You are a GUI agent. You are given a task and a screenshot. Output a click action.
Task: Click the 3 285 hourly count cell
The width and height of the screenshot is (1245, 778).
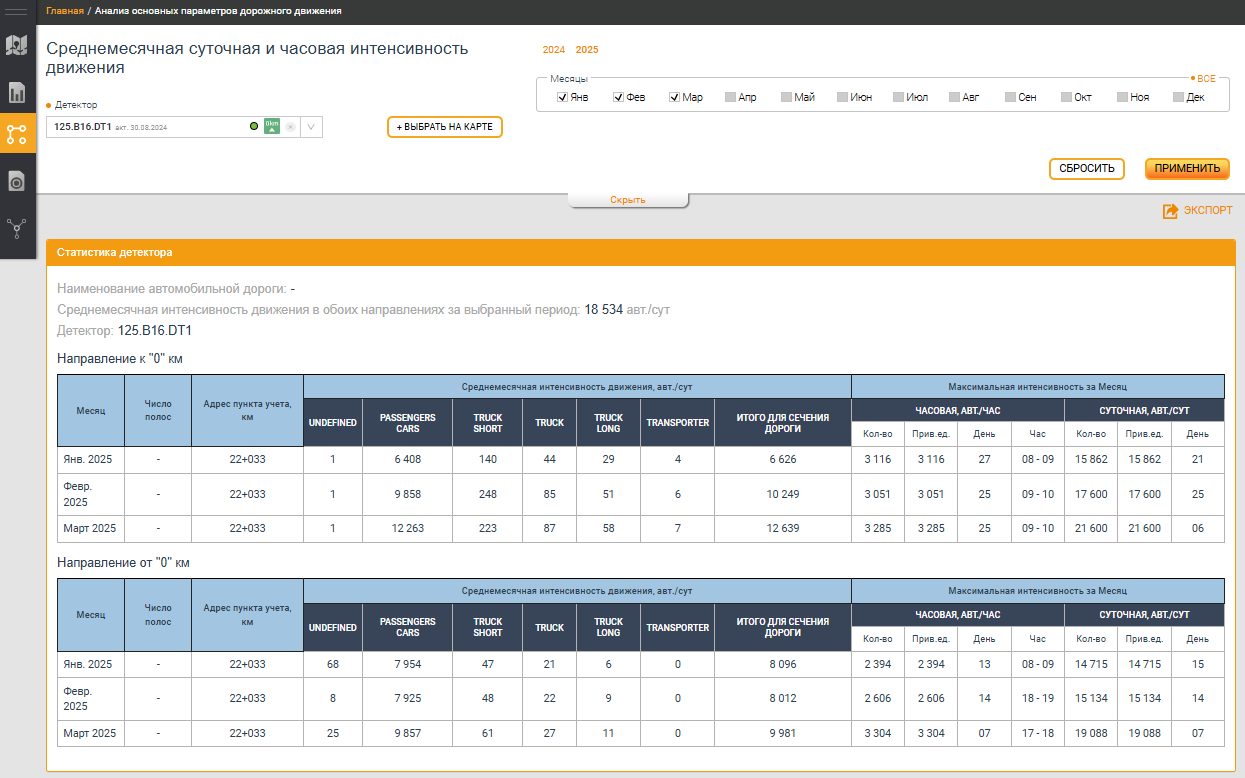point(878,529)
